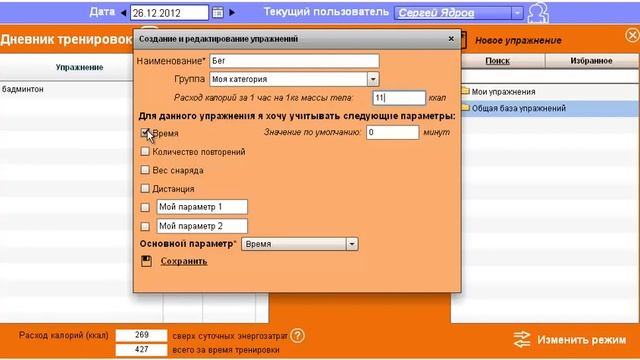Go to previous date arrow

point(123,13)
